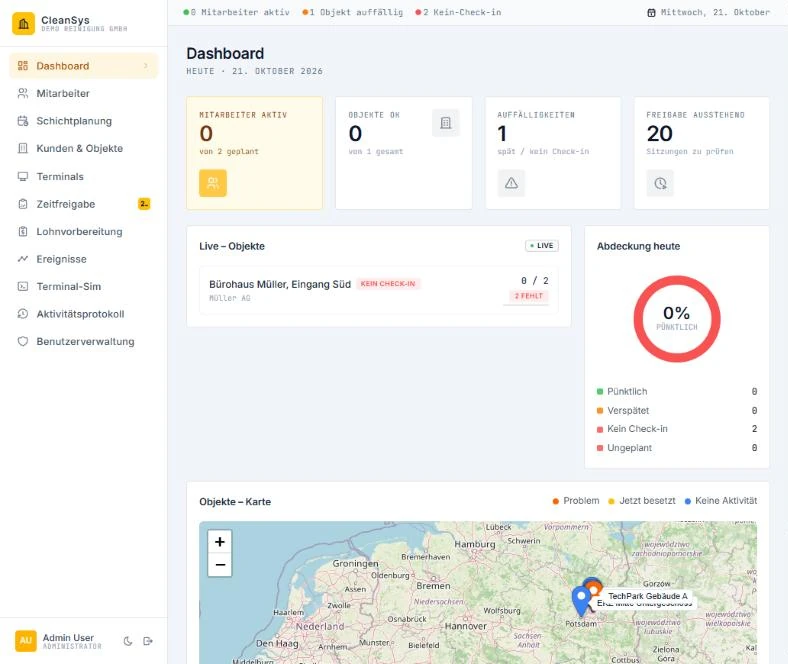788x664 pixels.
Task: Open Lohnvorbereitung page
Action: pos(83,232)
